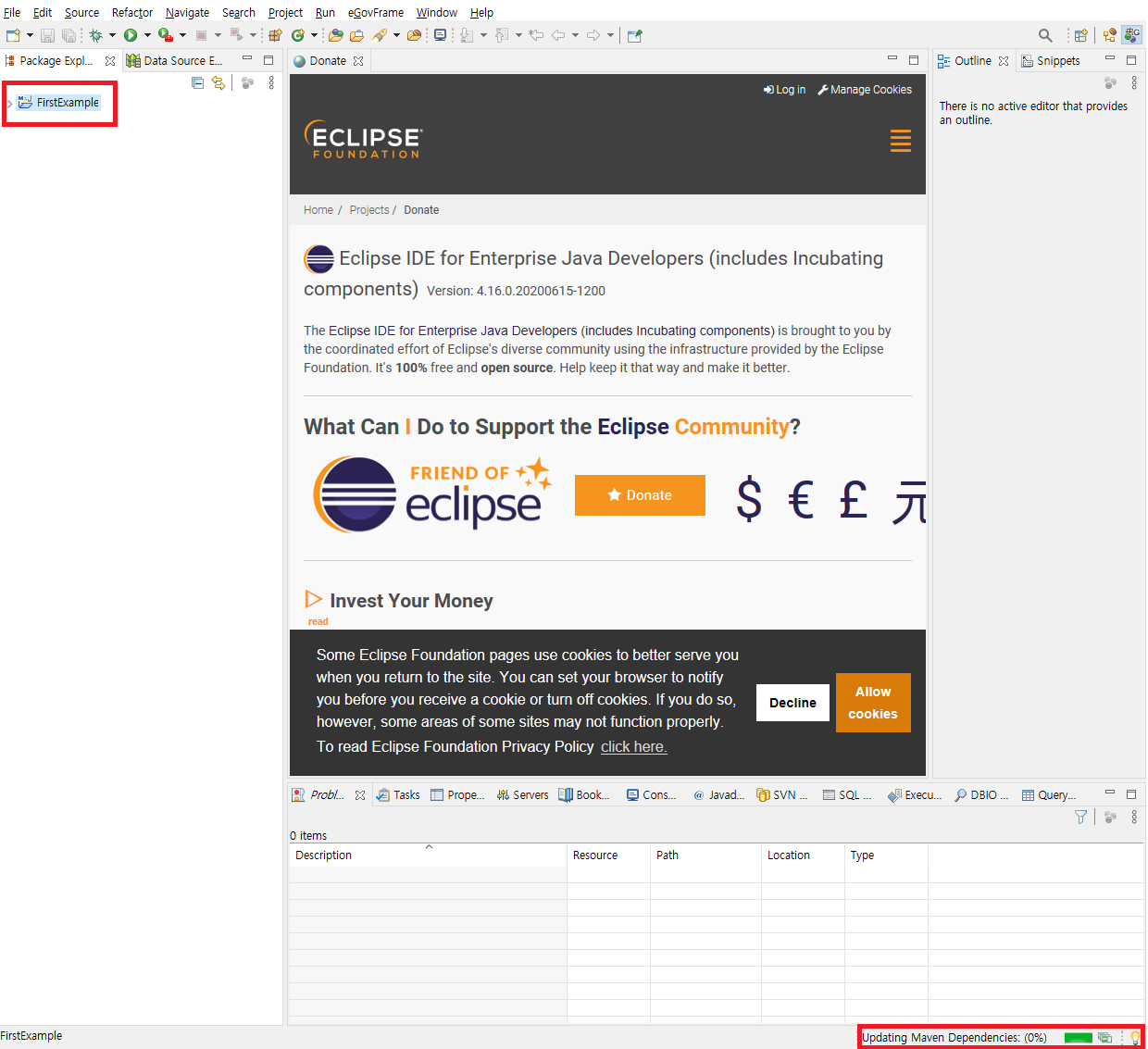Click the Open Perspective icon
The width and height of the screenshot is (1148, 1049).
coord(1080,35)
